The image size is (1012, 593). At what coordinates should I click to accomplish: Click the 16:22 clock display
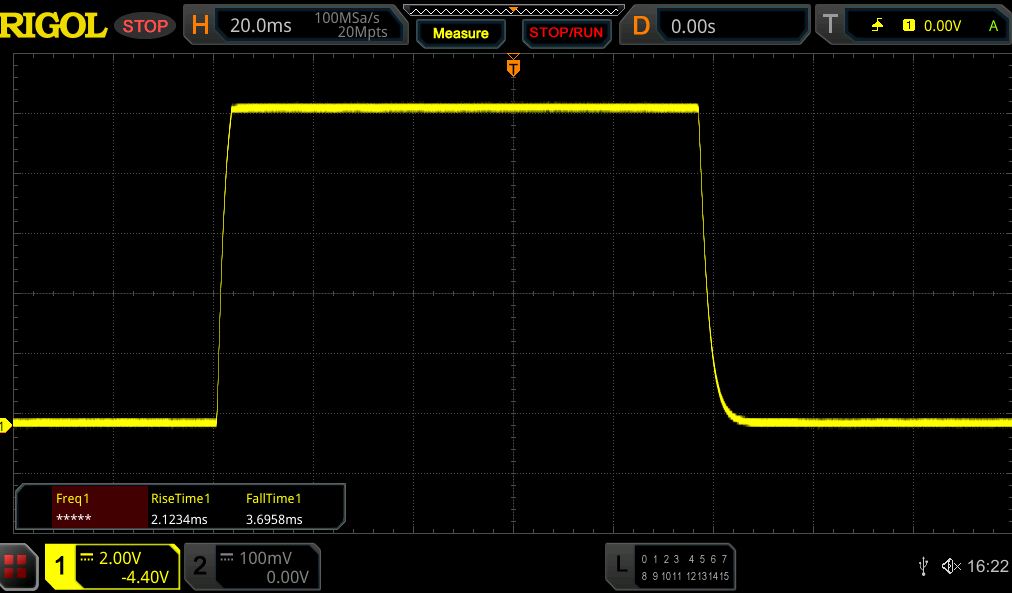click(x=988, y=567)
